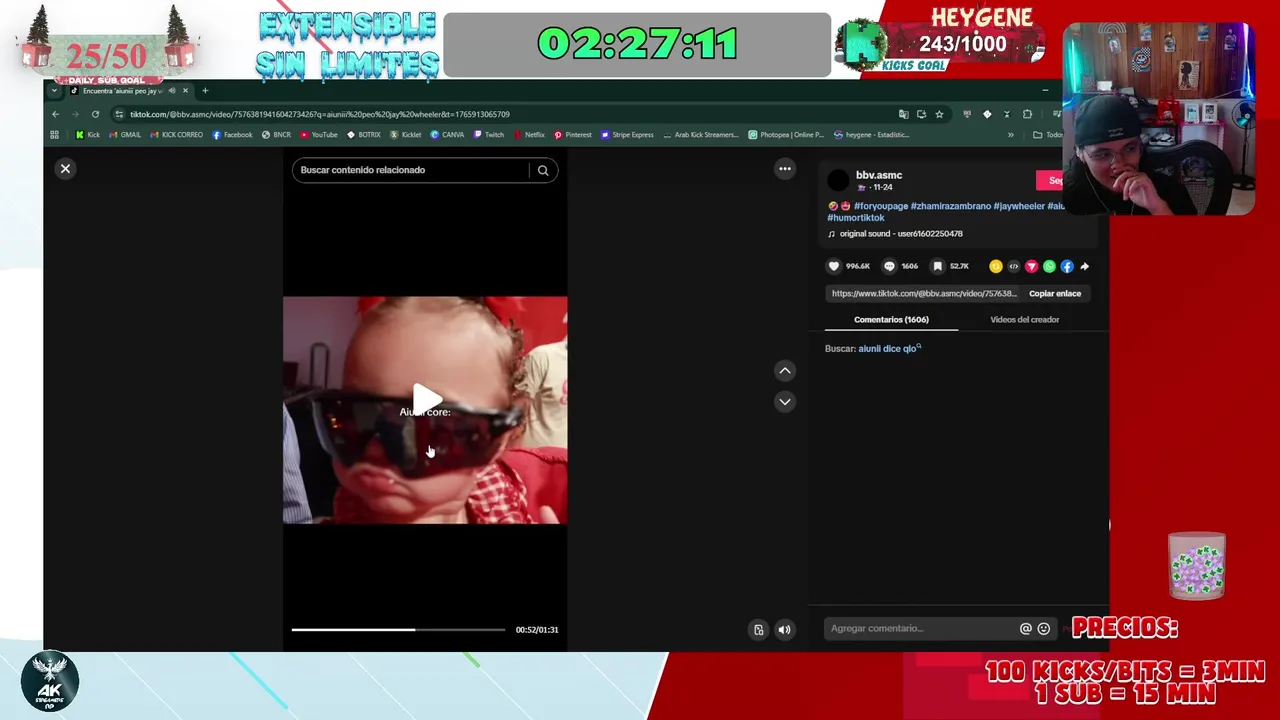Insert mention with the @ icon
Viewport: 1280px width, 720px height.
pyautogui.click(x=1025, y=629)
